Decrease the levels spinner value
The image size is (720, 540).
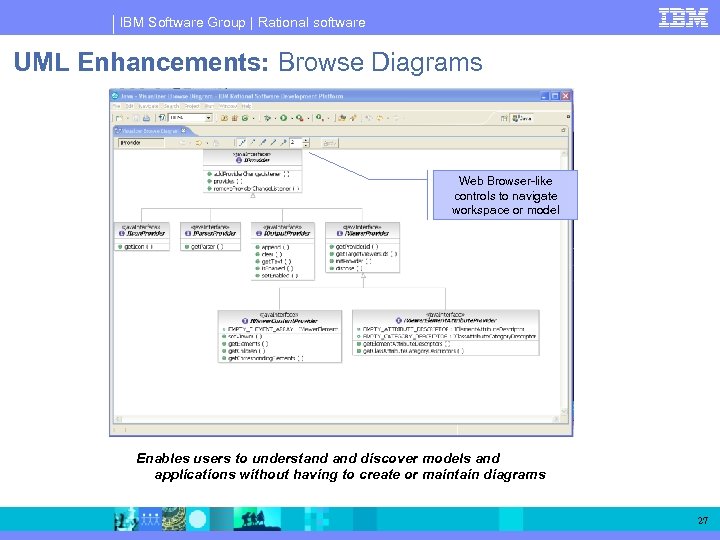click(306, 146)
